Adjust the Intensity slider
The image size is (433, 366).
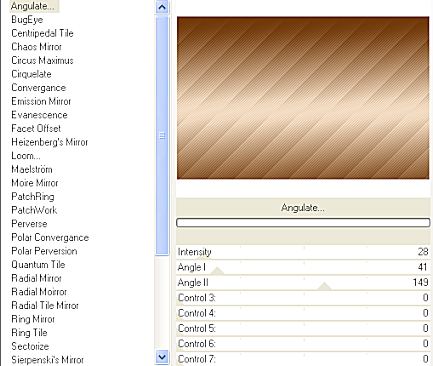point(303,252)
